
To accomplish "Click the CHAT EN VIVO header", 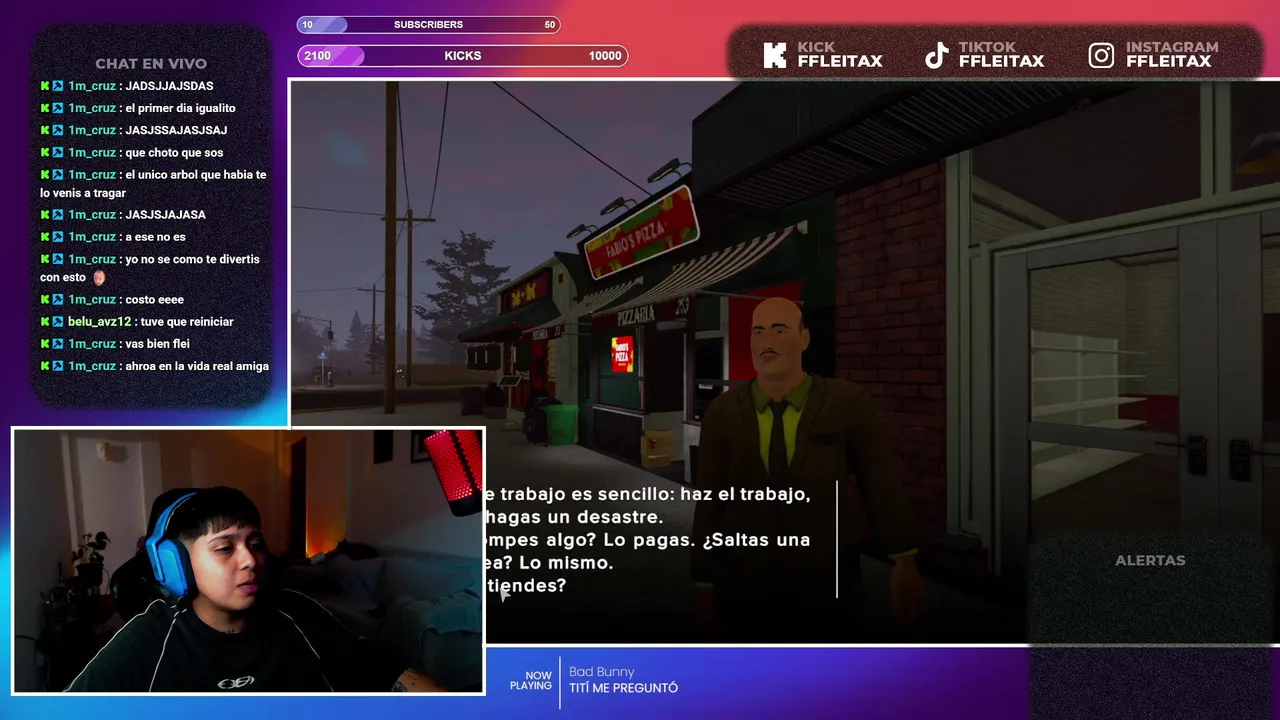I will (x=151, y=64).
